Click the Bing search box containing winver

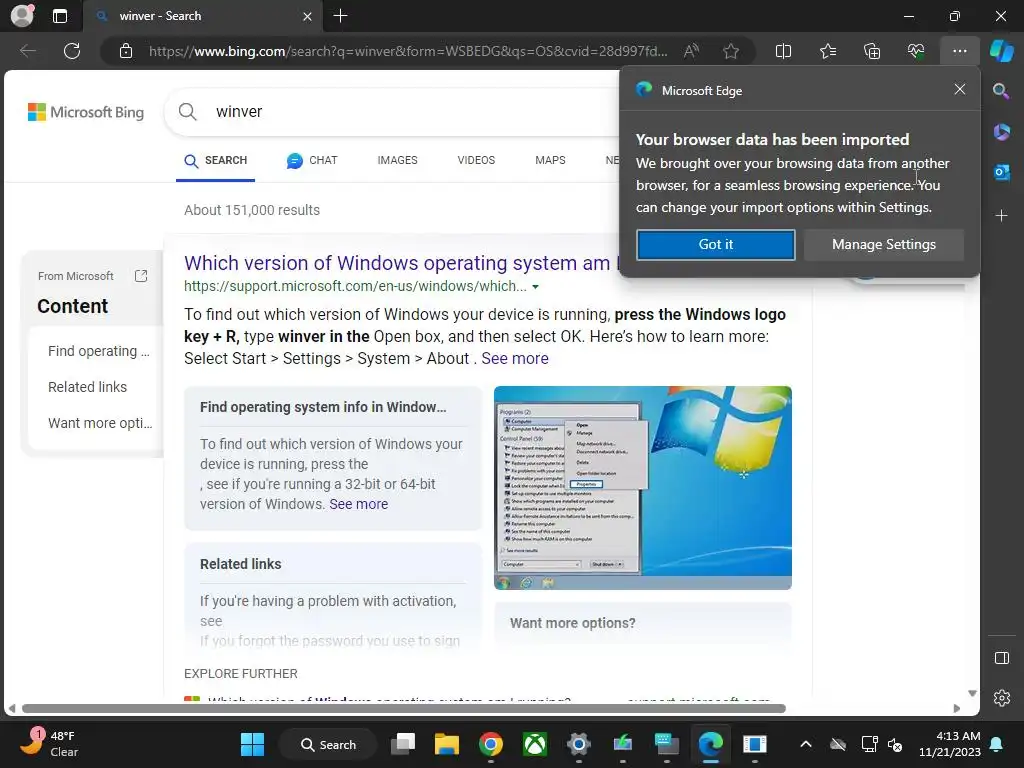[x=392, y=112]
